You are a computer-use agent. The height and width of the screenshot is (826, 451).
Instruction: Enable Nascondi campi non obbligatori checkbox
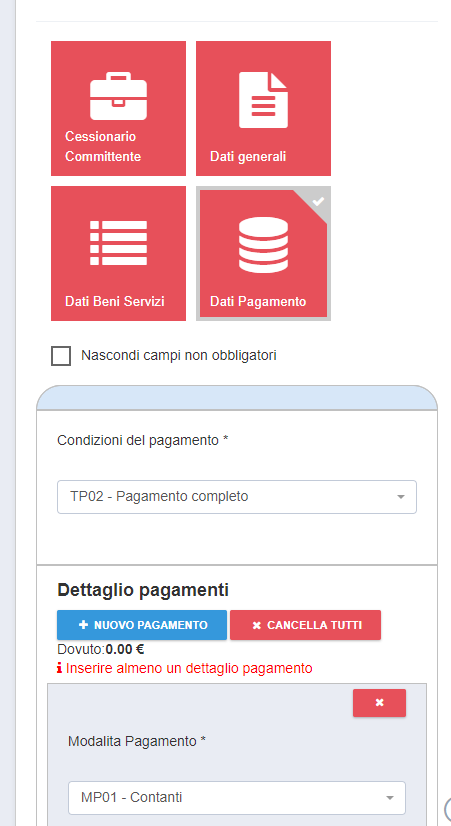coord(61,356)
